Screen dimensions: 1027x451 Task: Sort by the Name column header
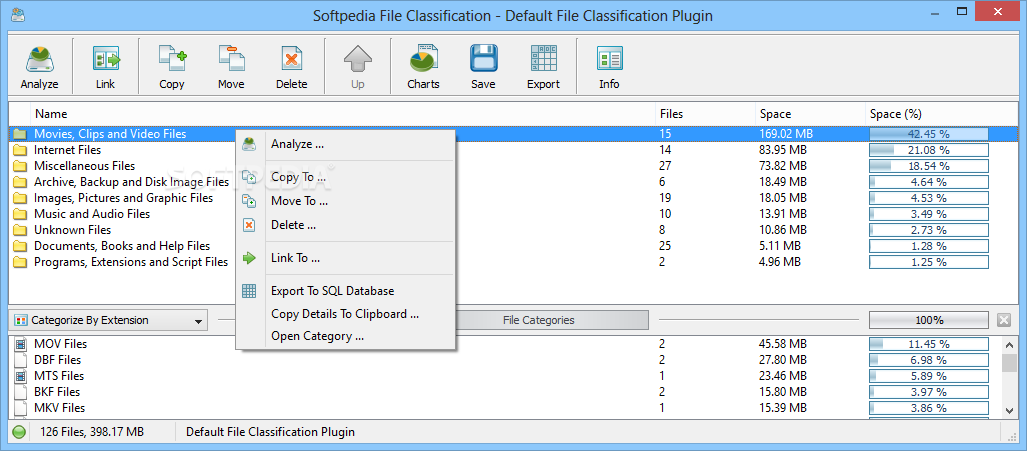coord(343,114)
